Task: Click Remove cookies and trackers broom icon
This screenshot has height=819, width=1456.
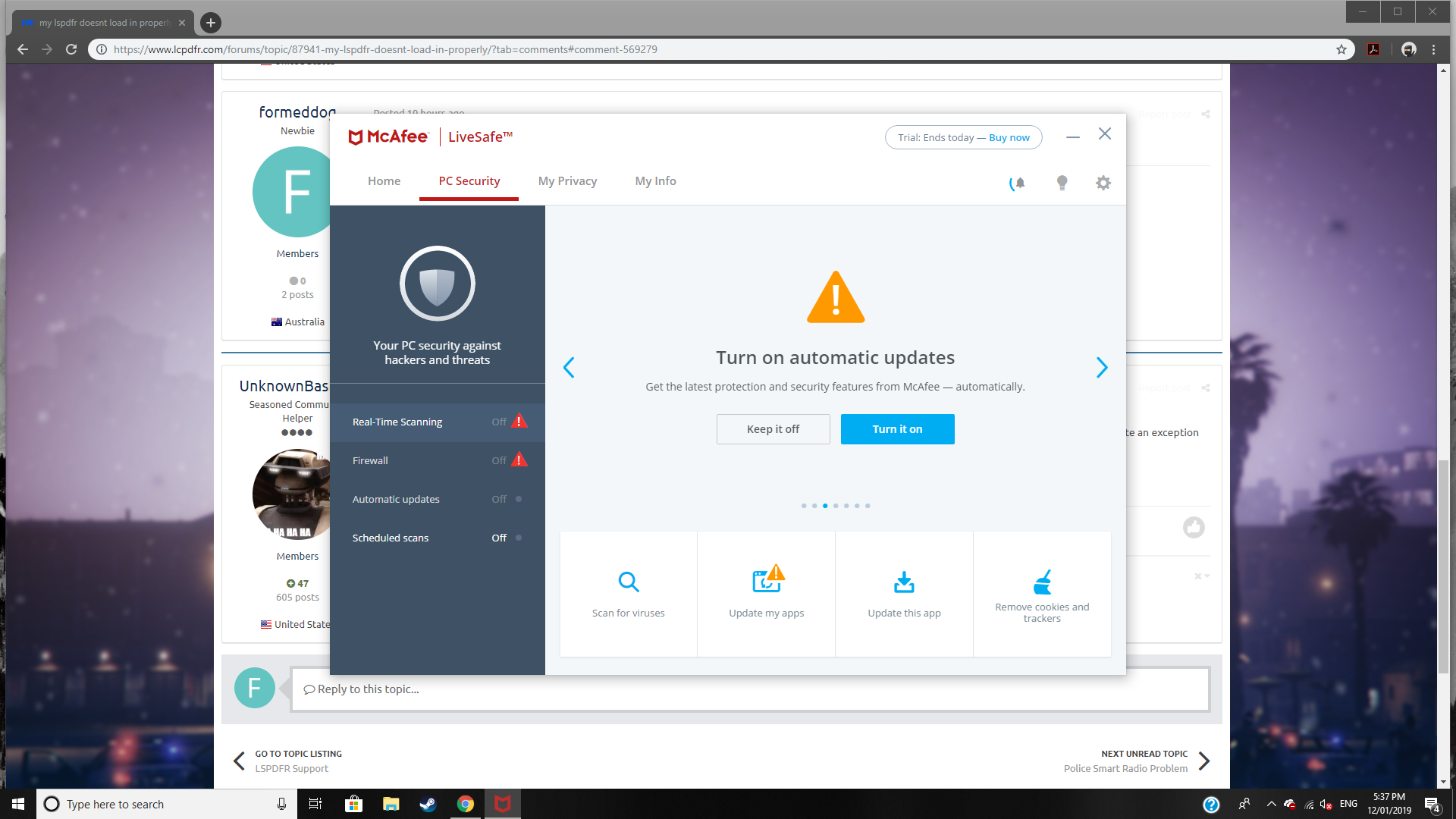Action: pyautogui.click(x=1042, y=582)
